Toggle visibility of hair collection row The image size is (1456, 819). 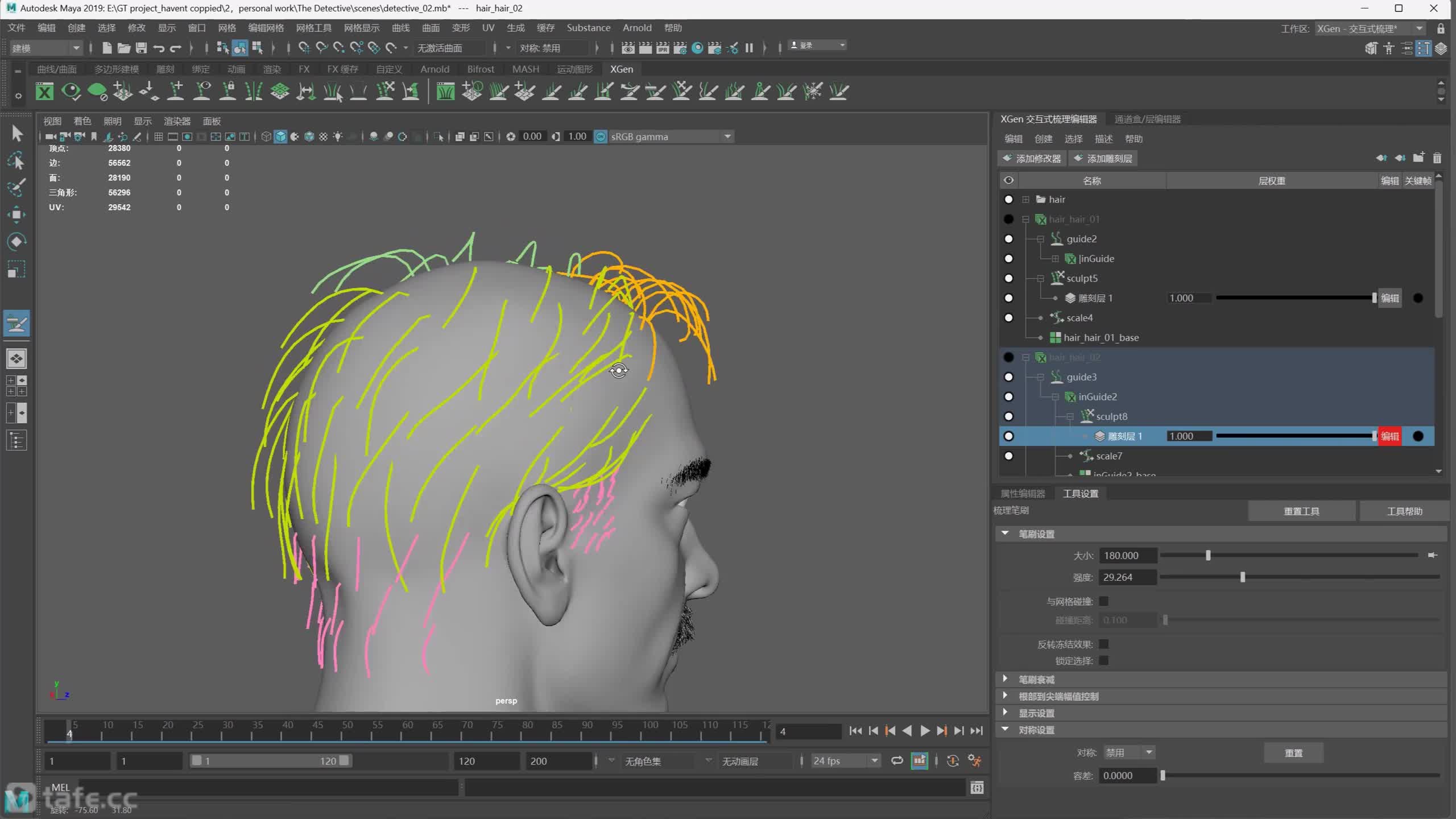coord(1008,200)
